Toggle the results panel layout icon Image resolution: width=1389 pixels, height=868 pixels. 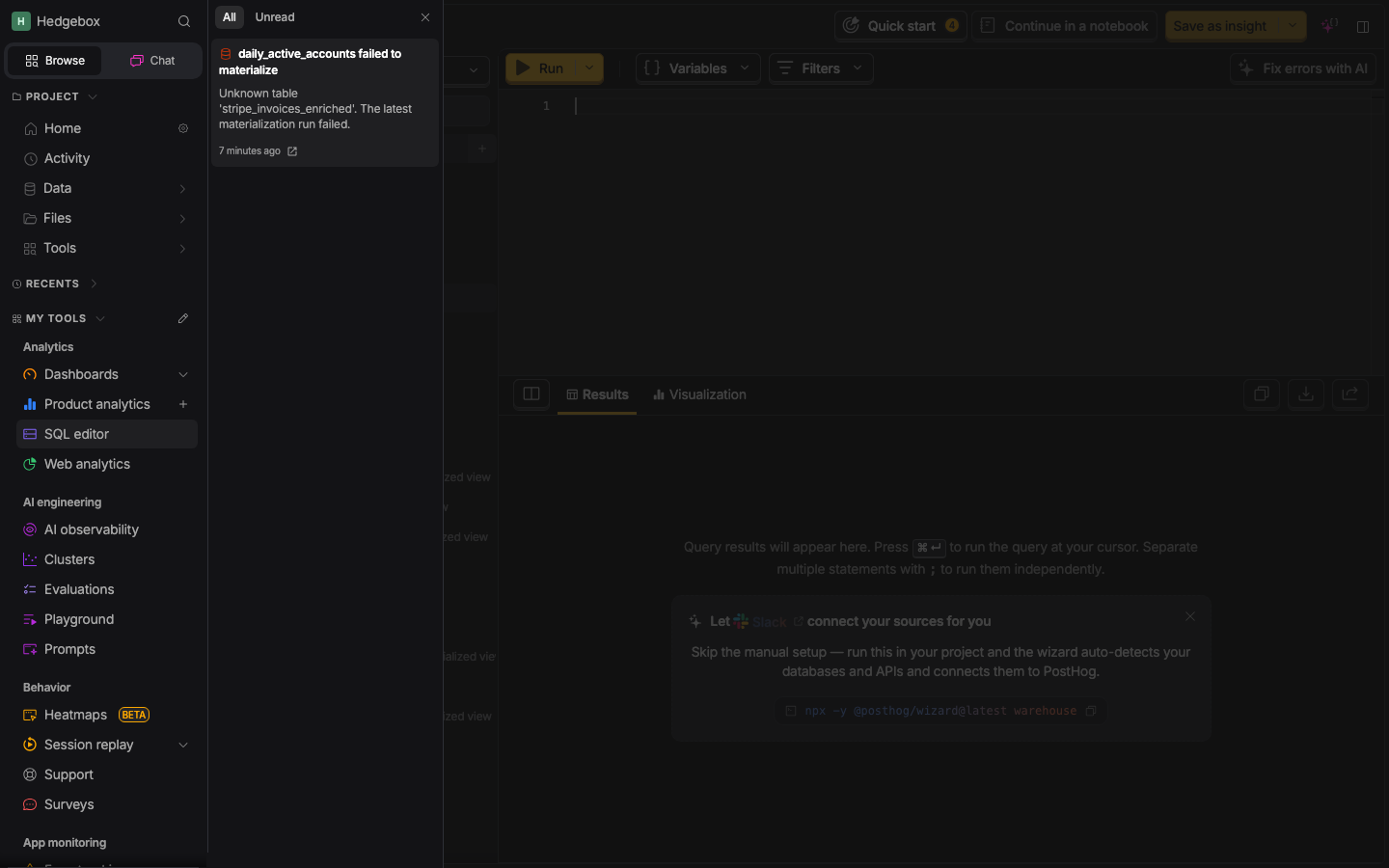(x=531, y=393)
